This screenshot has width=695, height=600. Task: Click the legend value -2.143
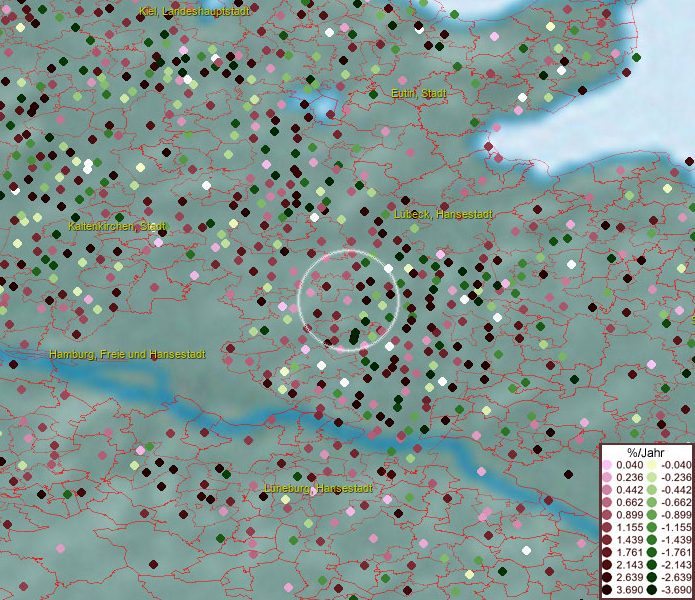point(676,565)
